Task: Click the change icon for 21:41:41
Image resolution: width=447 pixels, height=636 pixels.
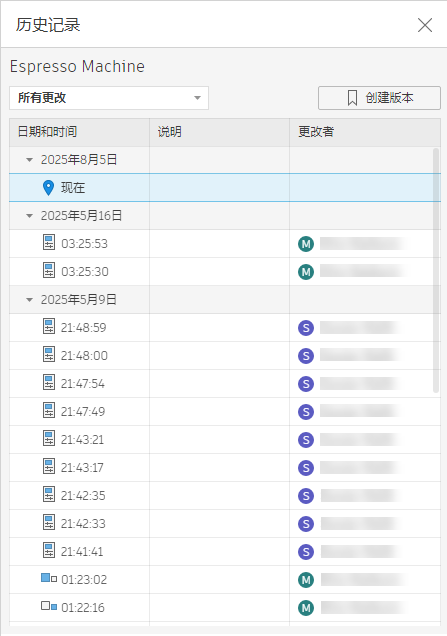Action: (x=49, y=550)
